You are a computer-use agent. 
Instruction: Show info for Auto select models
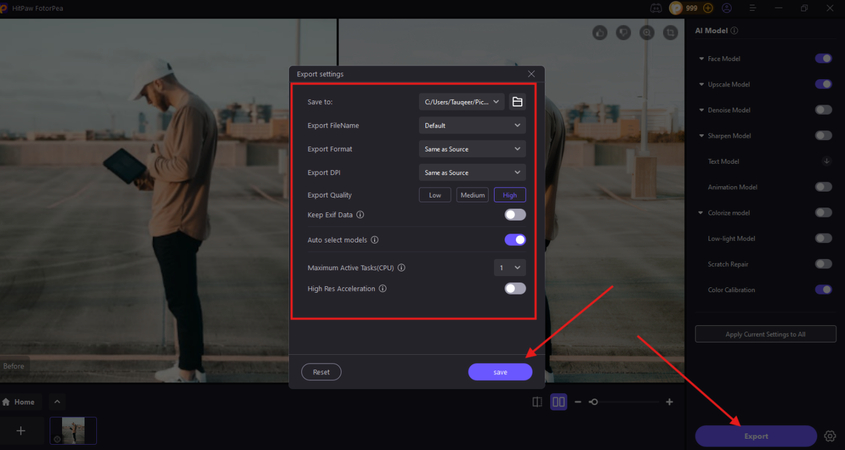375,240
